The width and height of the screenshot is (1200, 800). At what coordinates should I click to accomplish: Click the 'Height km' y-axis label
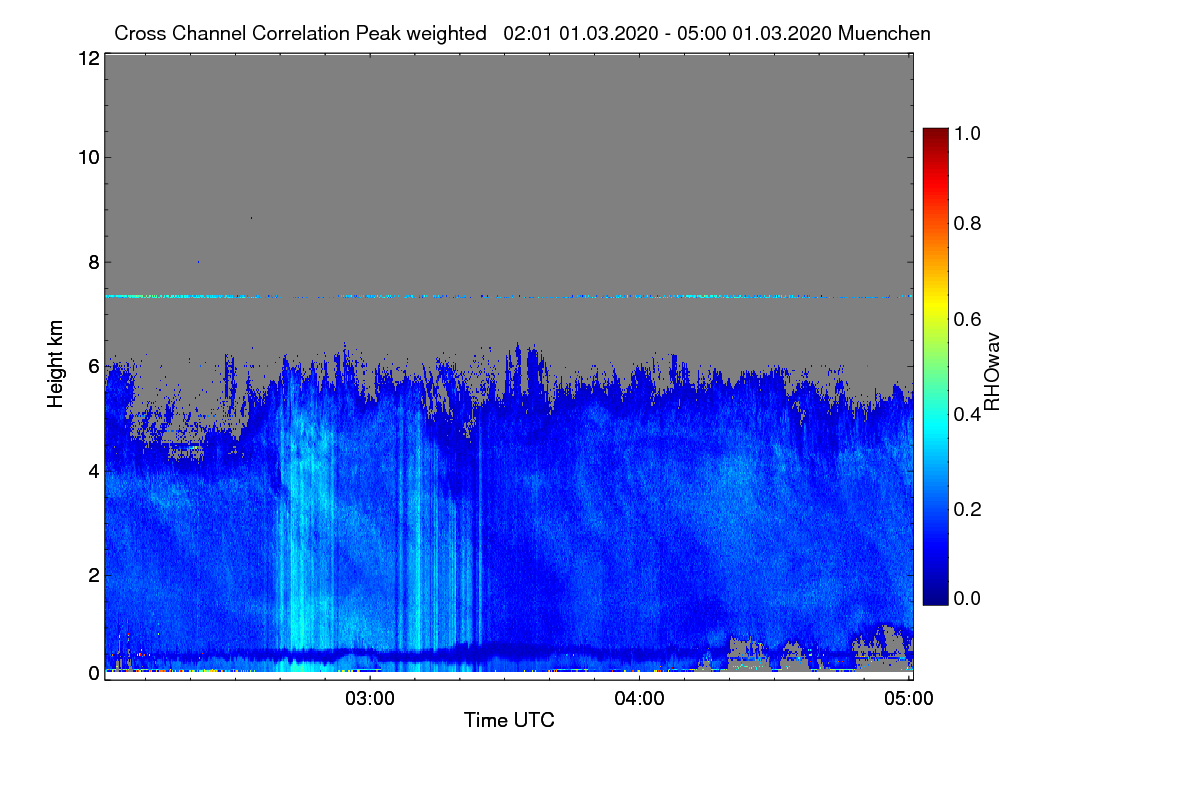[55, 364]
